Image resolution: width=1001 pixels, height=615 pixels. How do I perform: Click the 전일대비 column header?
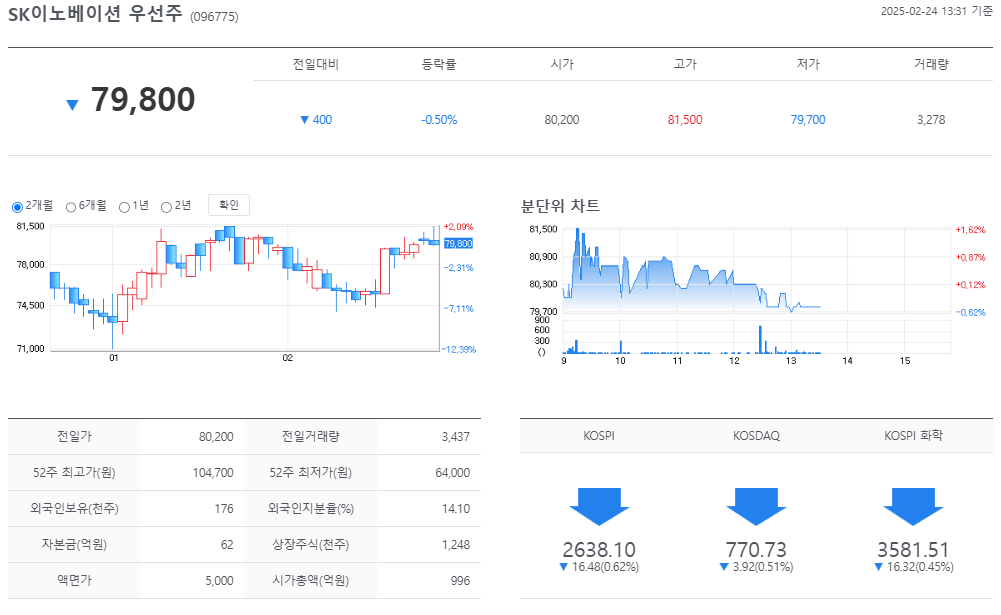coord(315,64)
